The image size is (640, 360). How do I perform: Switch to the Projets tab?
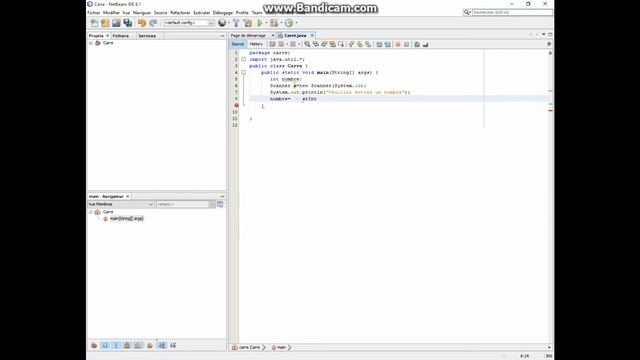96,36
